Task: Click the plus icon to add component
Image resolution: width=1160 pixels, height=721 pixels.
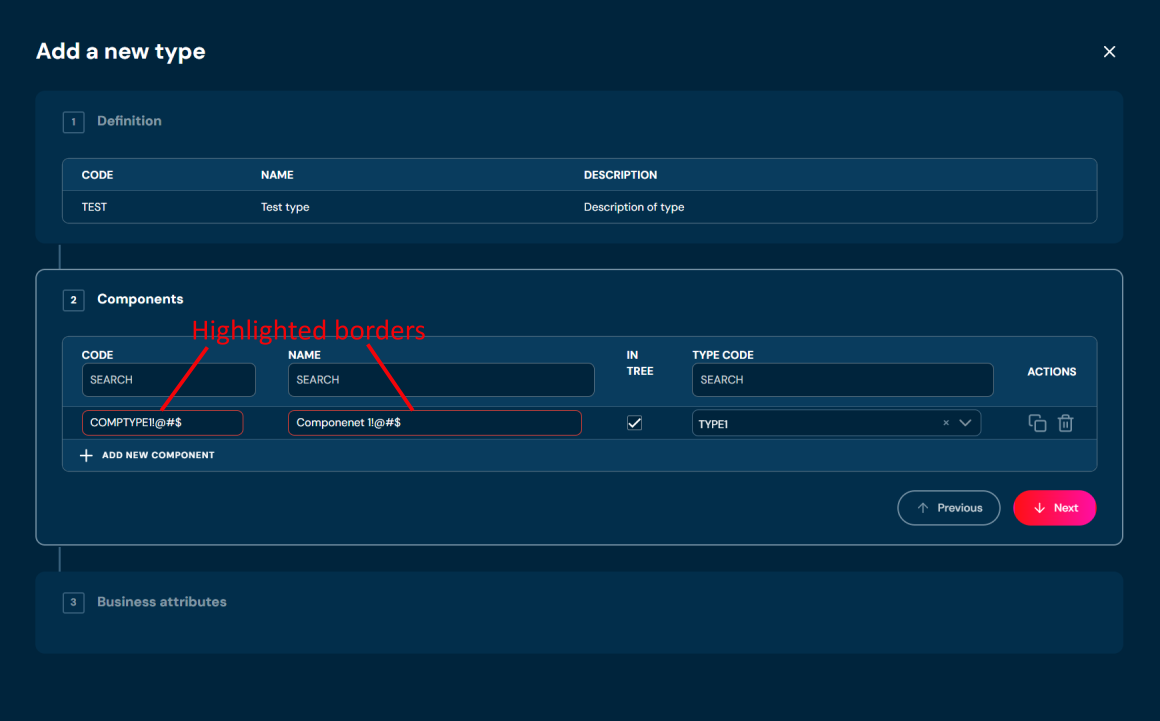Action: click(x=86, y=455)
